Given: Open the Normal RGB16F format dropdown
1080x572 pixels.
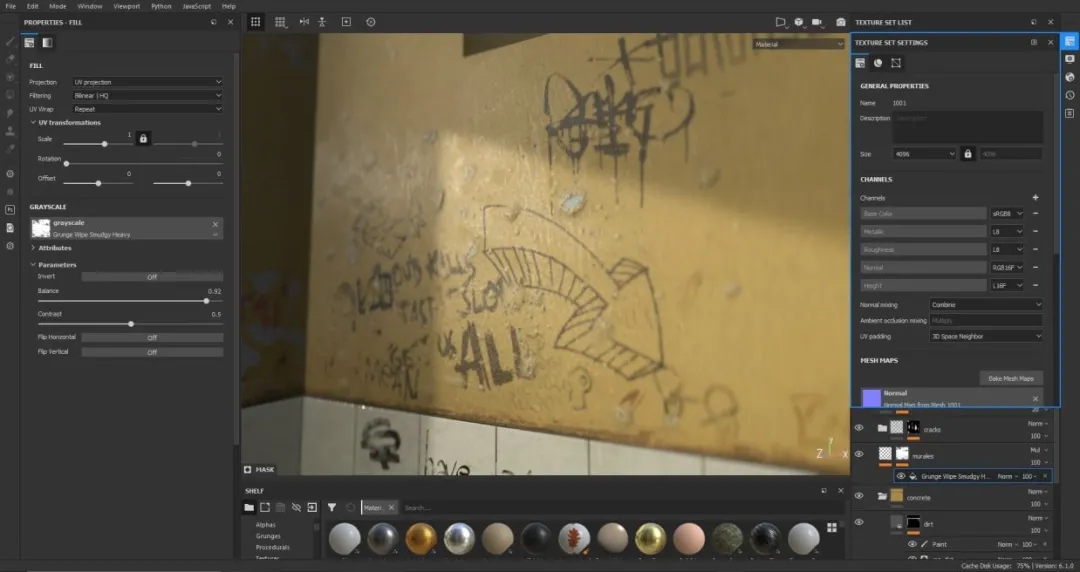Looking at the screenshot, I should click(1007, 267).
